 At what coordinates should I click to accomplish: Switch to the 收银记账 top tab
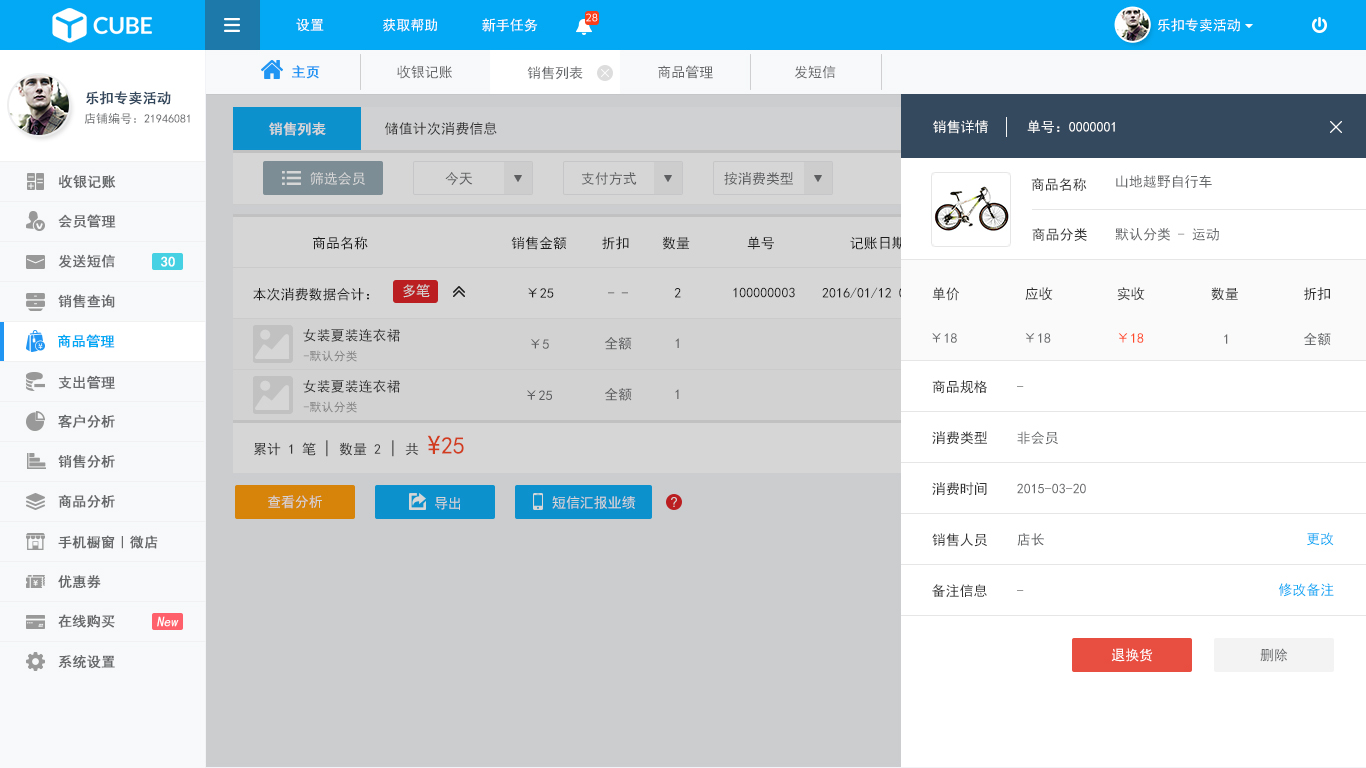coord(425,72)
